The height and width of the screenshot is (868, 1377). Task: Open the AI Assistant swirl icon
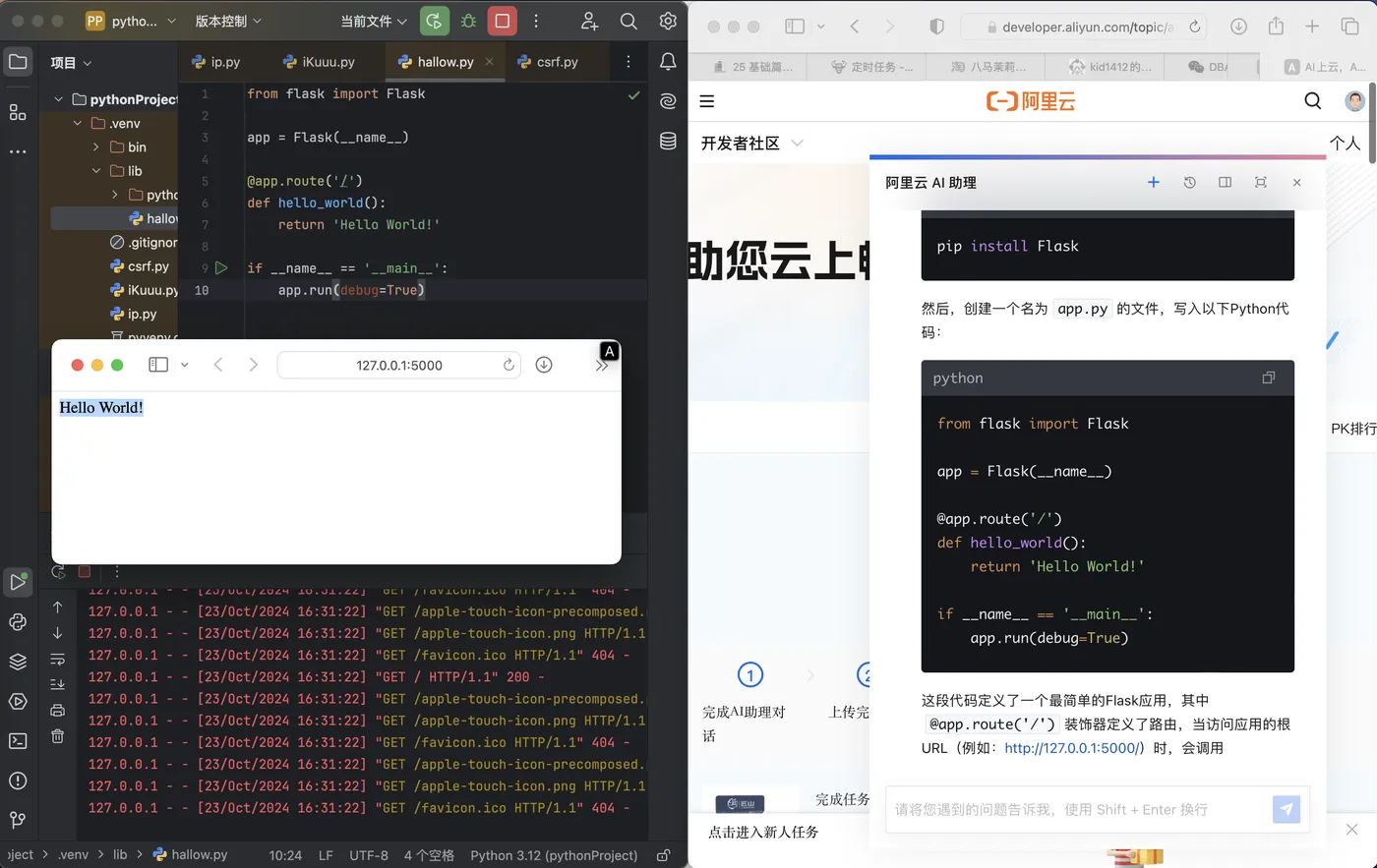[668, 100]
